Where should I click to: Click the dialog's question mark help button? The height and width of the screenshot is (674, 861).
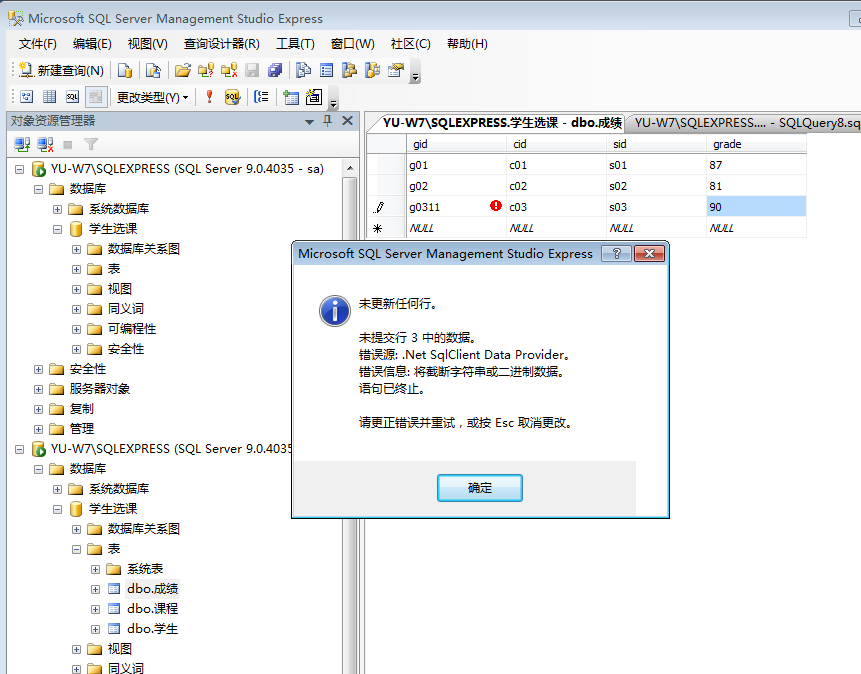(616, 253)
